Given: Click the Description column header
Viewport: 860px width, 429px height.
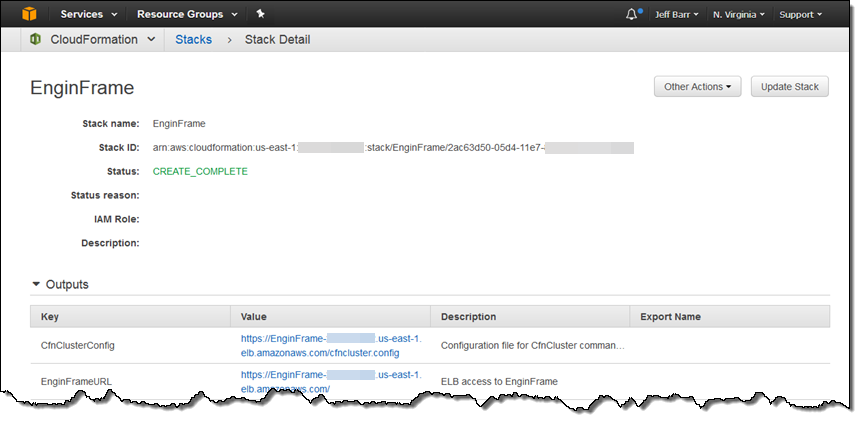Looking at the screenshot, I should pyautogui.click(x=468, y=316).
